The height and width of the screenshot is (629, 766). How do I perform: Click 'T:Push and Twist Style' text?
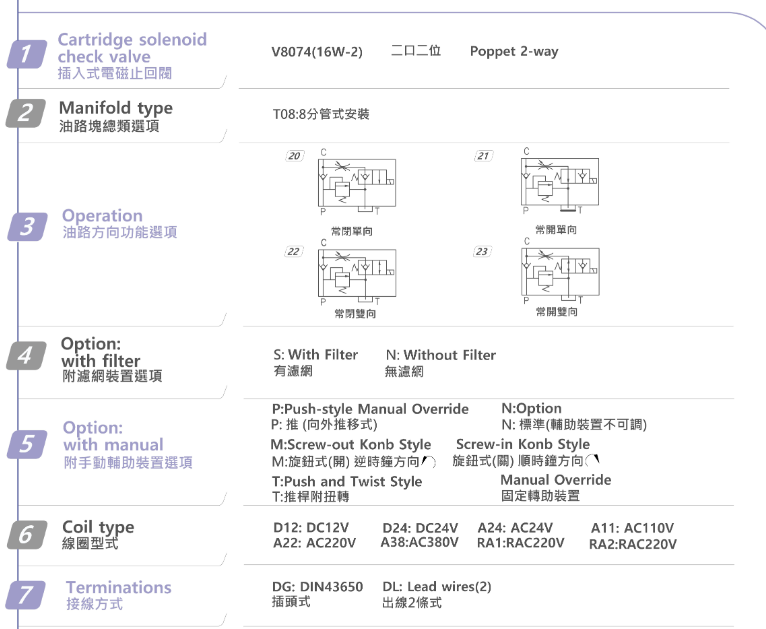point(347,482)
